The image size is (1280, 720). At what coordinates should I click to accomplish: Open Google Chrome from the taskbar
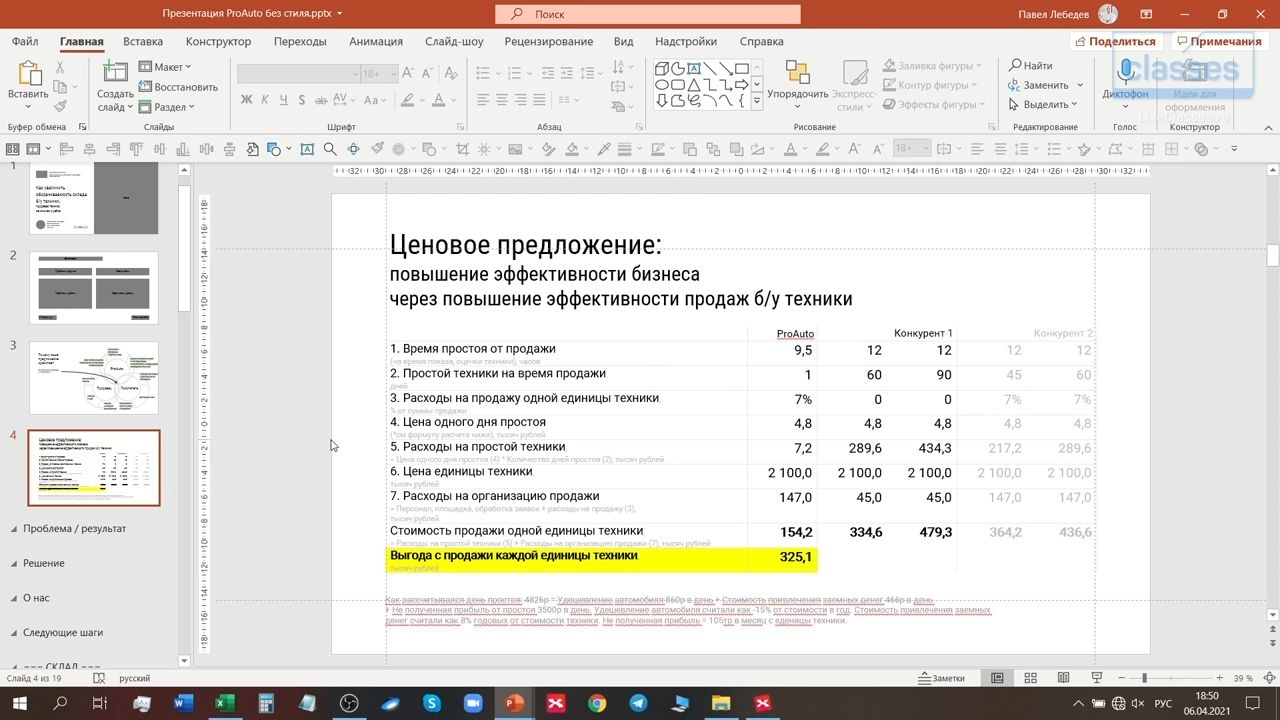[x=596, y=704]
